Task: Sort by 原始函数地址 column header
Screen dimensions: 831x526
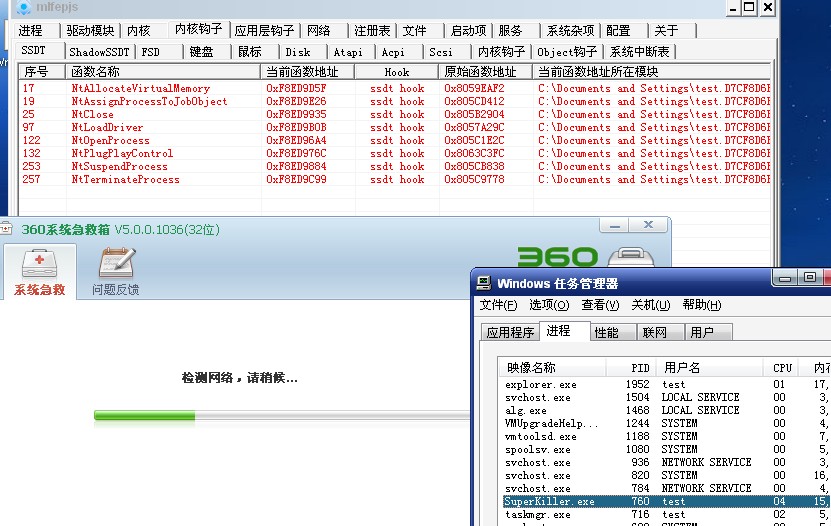Action: pyautogui.click(x=485, y=72)
